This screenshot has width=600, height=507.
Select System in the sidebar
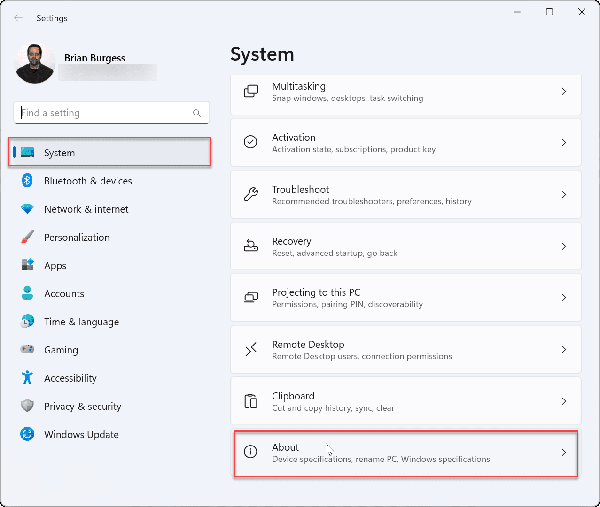(x=109, y=152)
